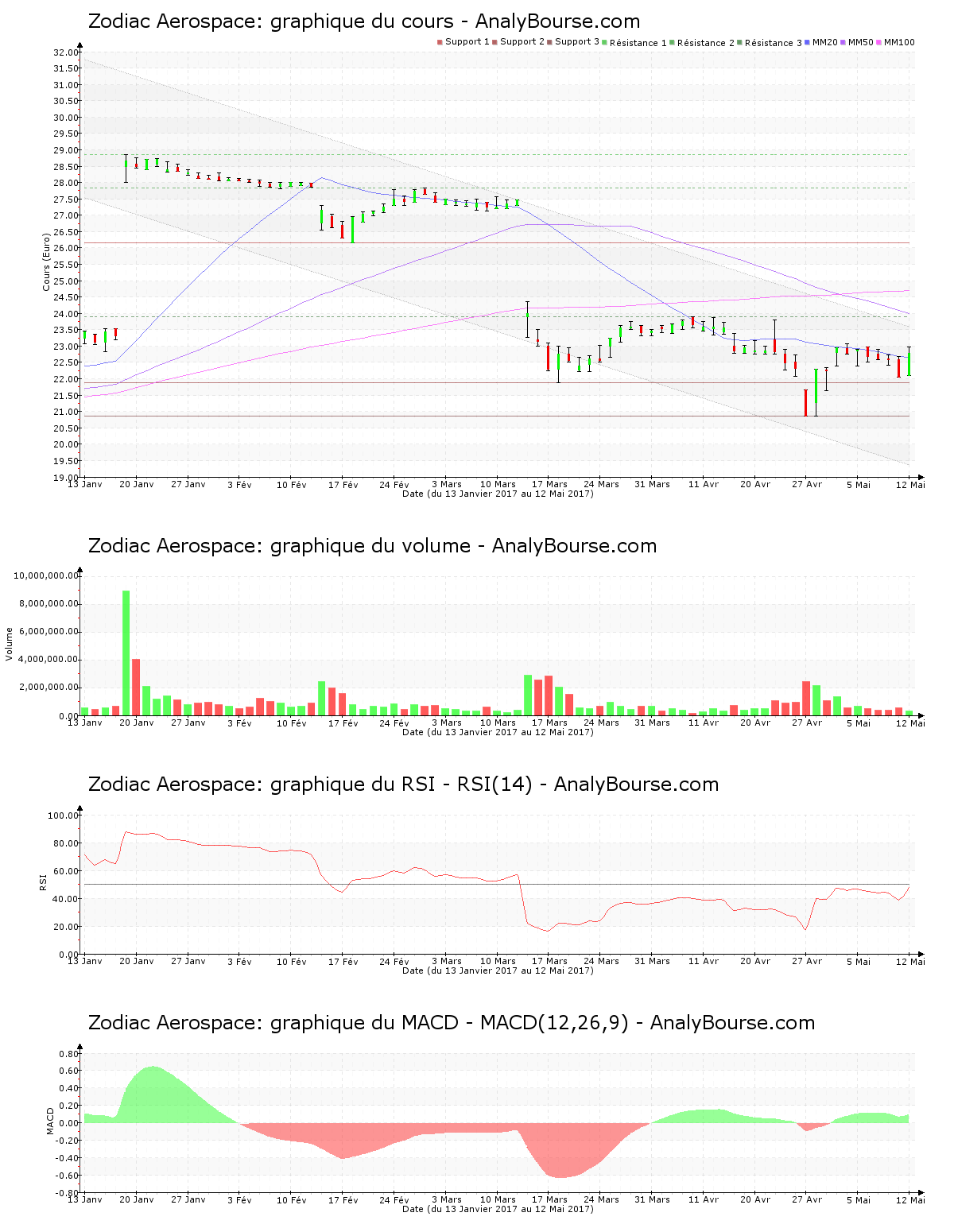The height and width of the screenshot is (1232, 954).
Task: Click the 'graphique du volume' chart title
Action: coord(372,546)
